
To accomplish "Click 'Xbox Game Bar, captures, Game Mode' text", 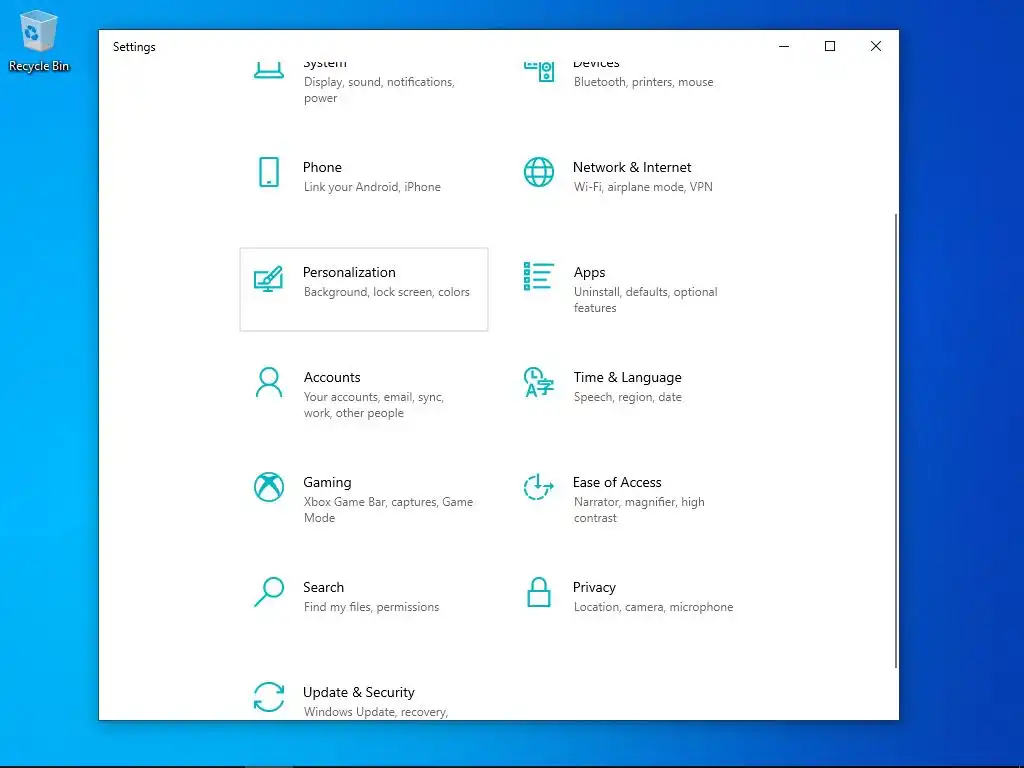I will (388, 510).
